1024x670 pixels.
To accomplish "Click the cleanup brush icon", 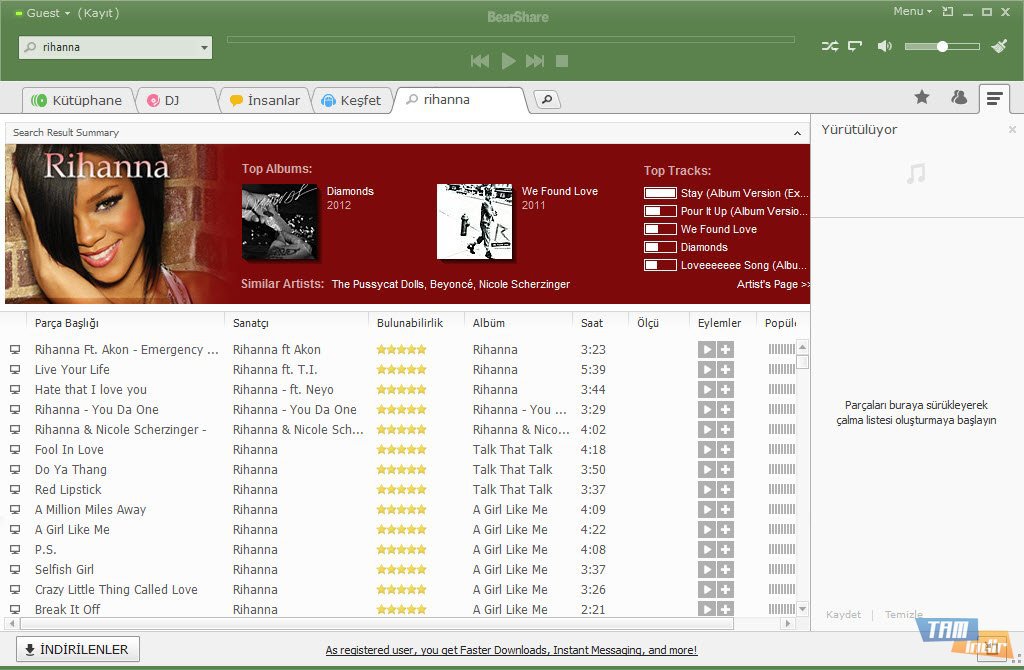I will [999, 46].
